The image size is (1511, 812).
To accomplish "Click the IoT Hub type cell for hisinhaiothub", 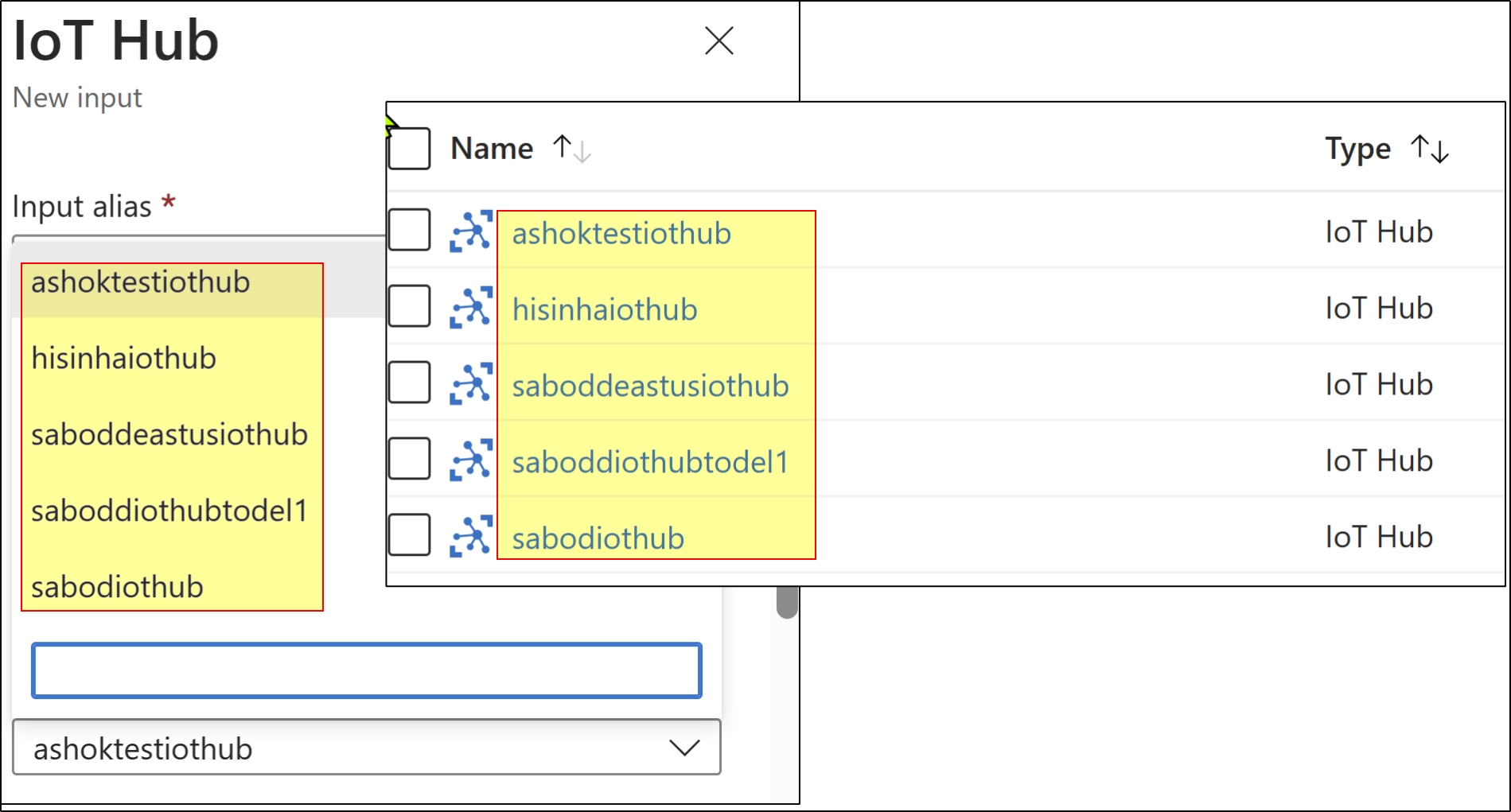I will [x=1379, y=309].
